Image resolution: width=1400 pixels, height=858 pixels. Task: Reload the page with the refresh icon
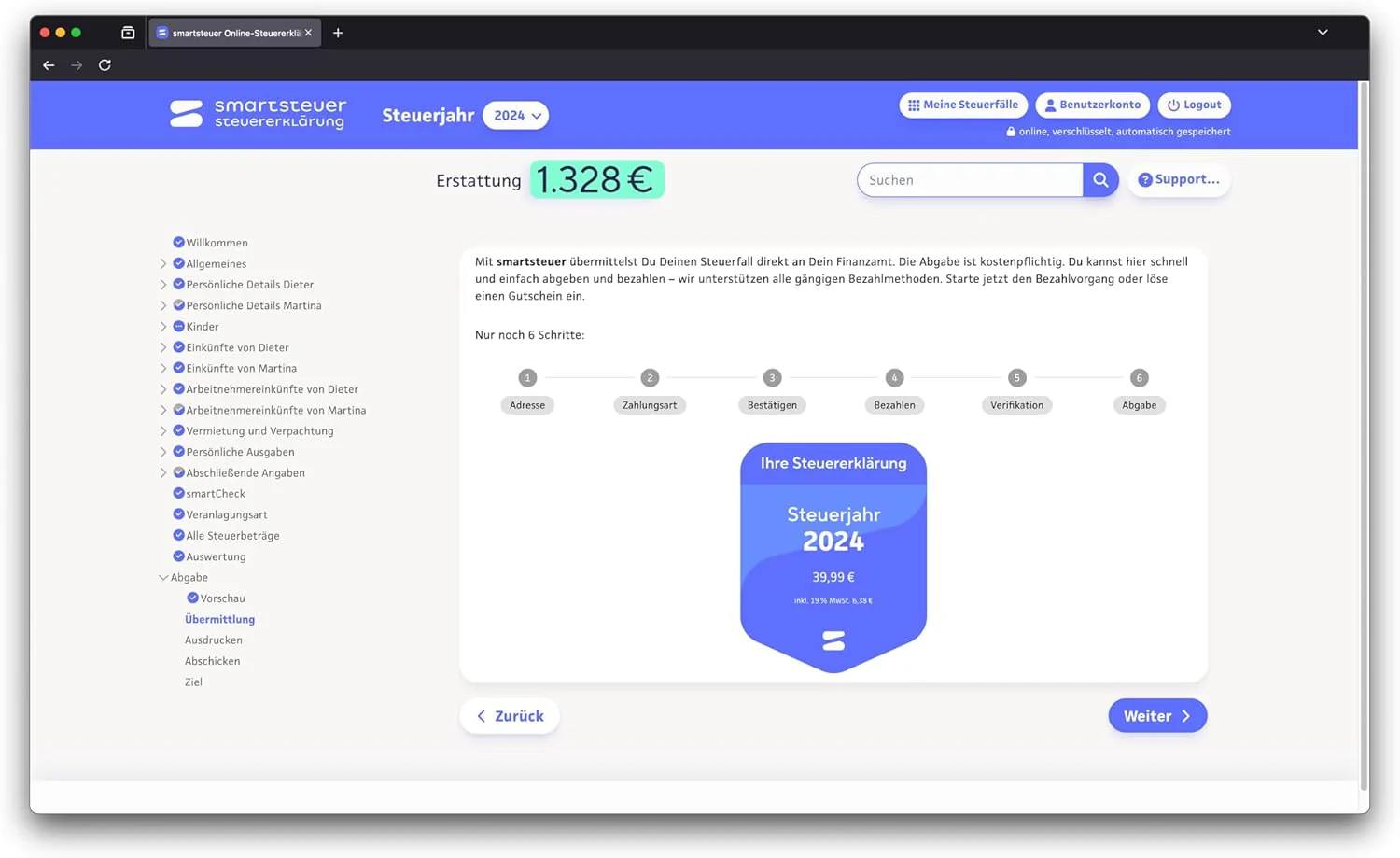coord(105,65)
